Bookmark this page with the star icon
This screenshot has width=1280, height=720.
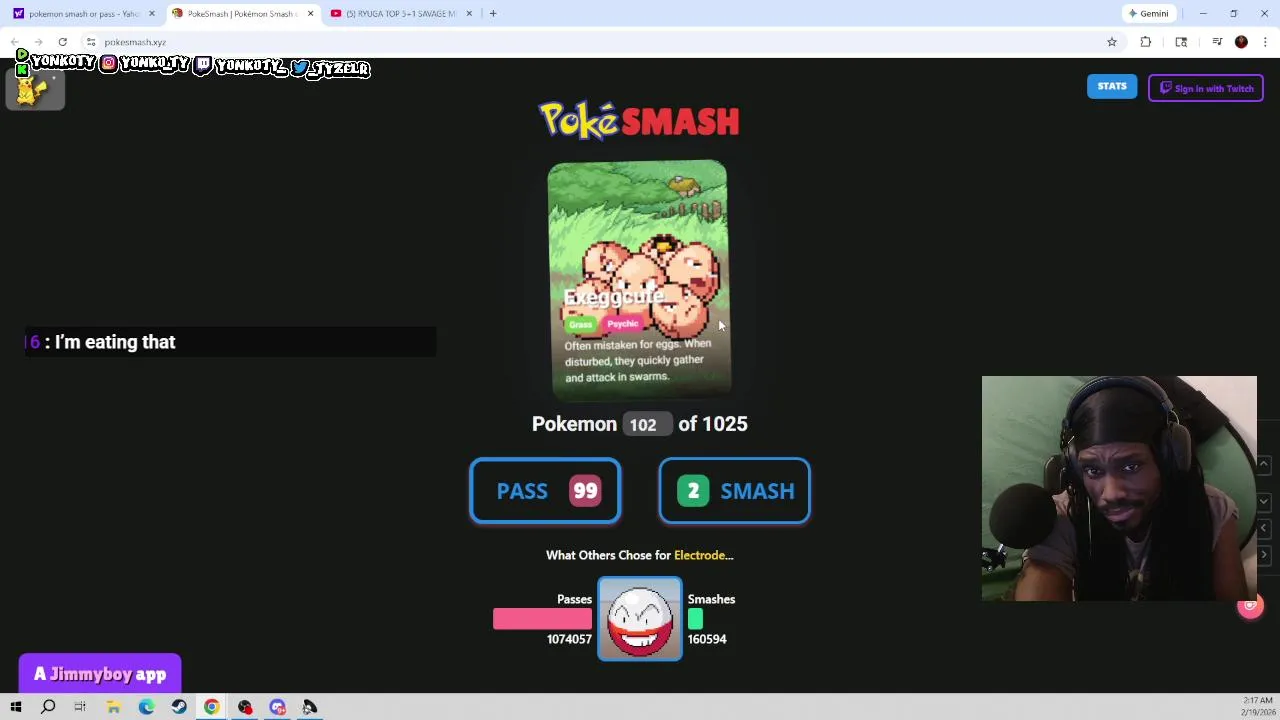[x=1111, y=42]
